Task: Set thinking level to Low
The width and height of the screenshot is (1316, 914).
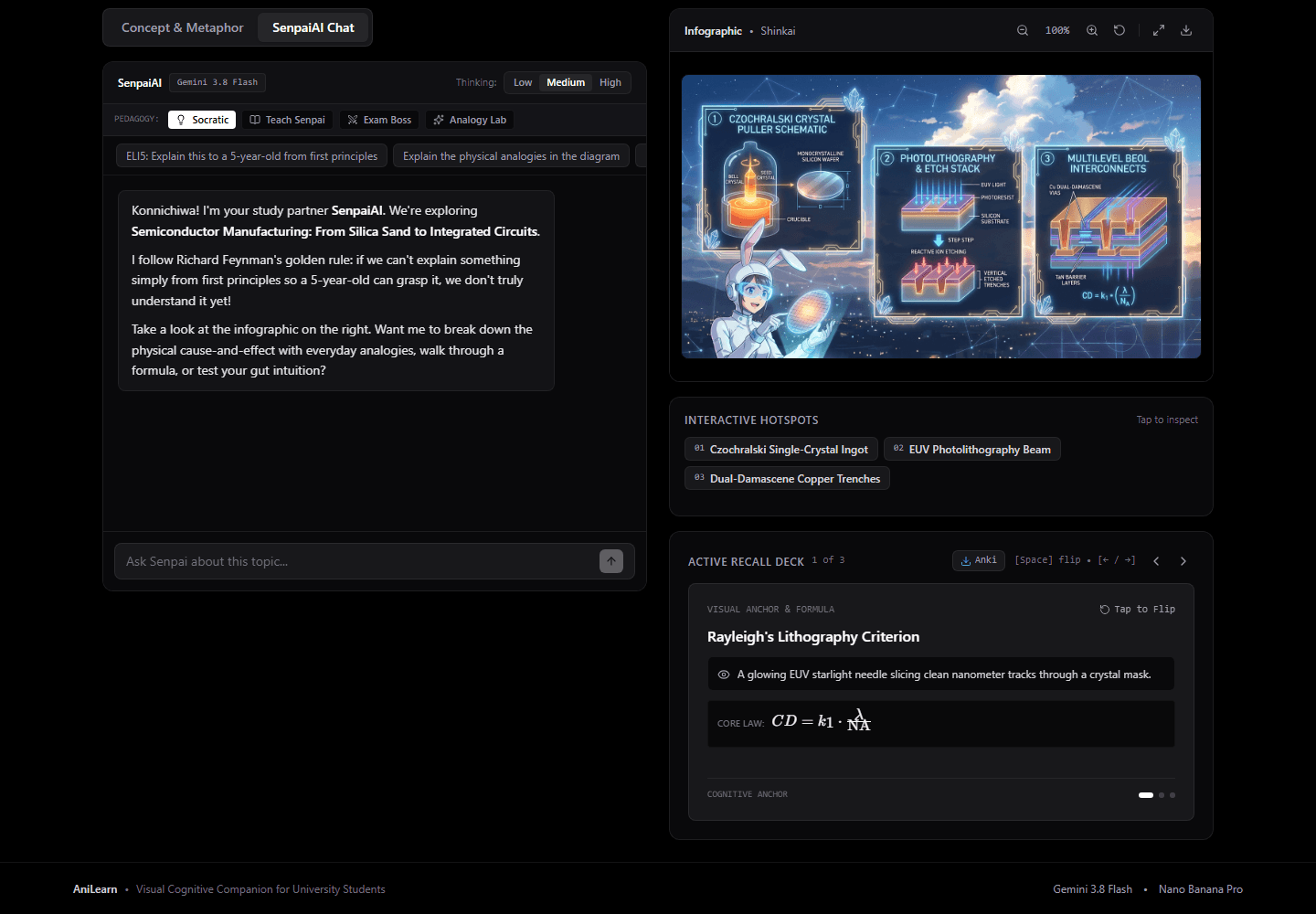Action: tap(523, 82)
